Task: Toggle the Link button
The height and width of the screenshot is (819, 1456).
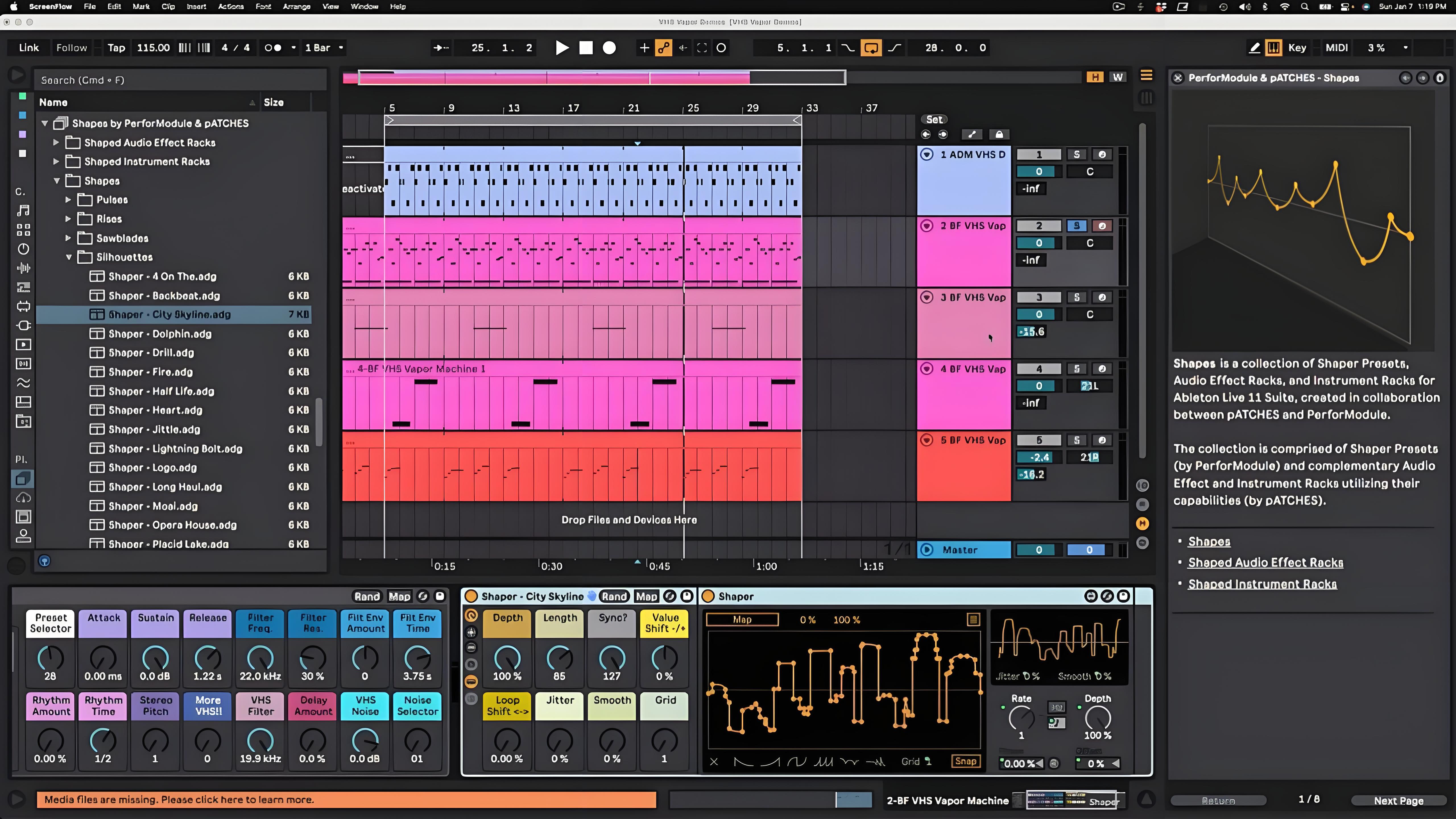Action: click(x=29, y=48)
